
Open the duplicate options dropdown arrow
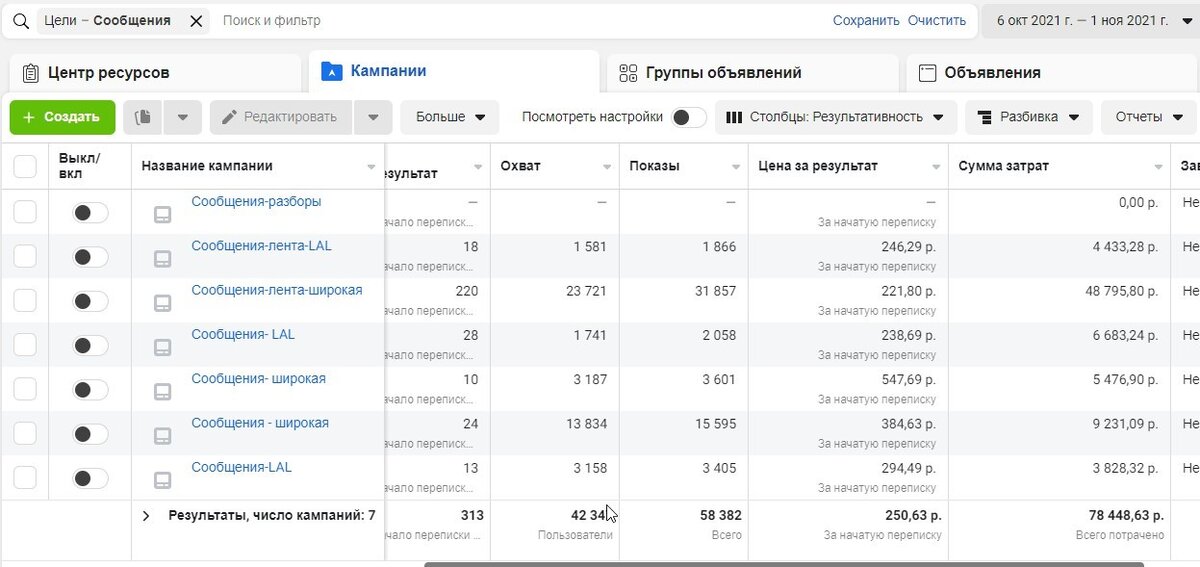coord(183,117)
